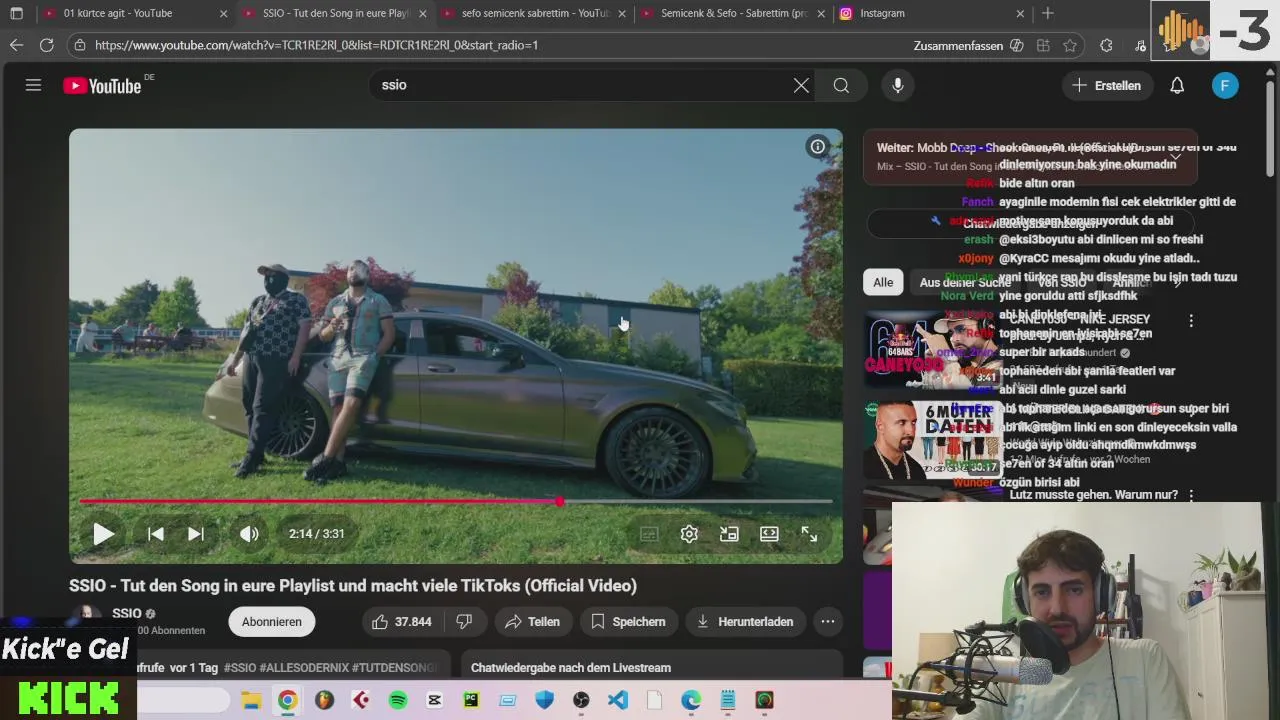
Task: Close the 01 kürtce agit tab
Action: [223, 13]
